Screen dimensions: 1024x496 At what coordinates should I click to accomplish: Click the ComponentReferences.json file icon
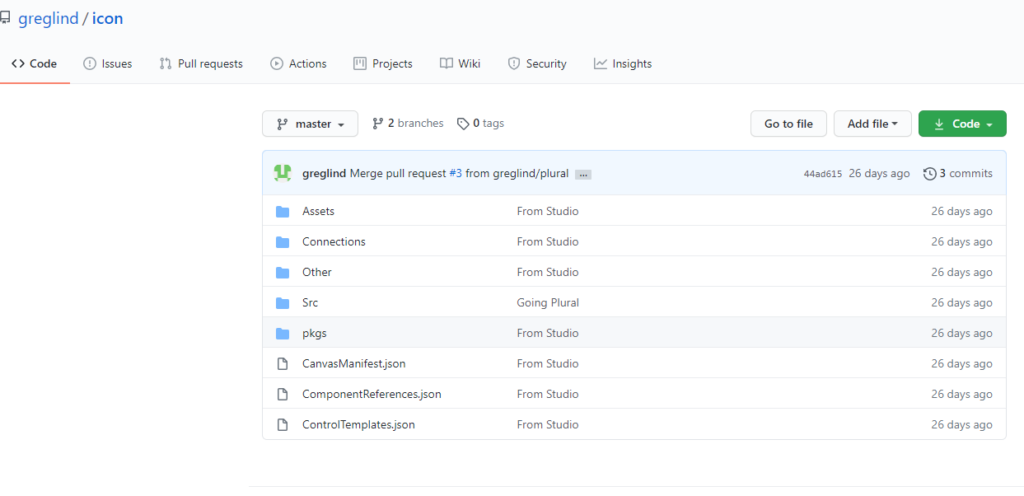coord(282,394)
